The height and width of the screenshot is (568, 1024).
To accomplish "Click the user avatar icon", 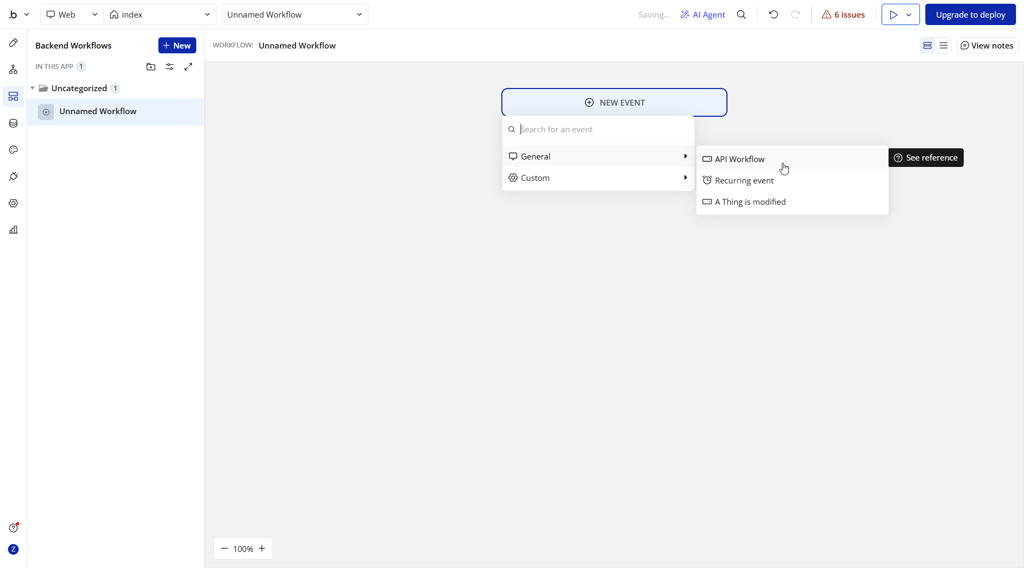I will point(13,549).
